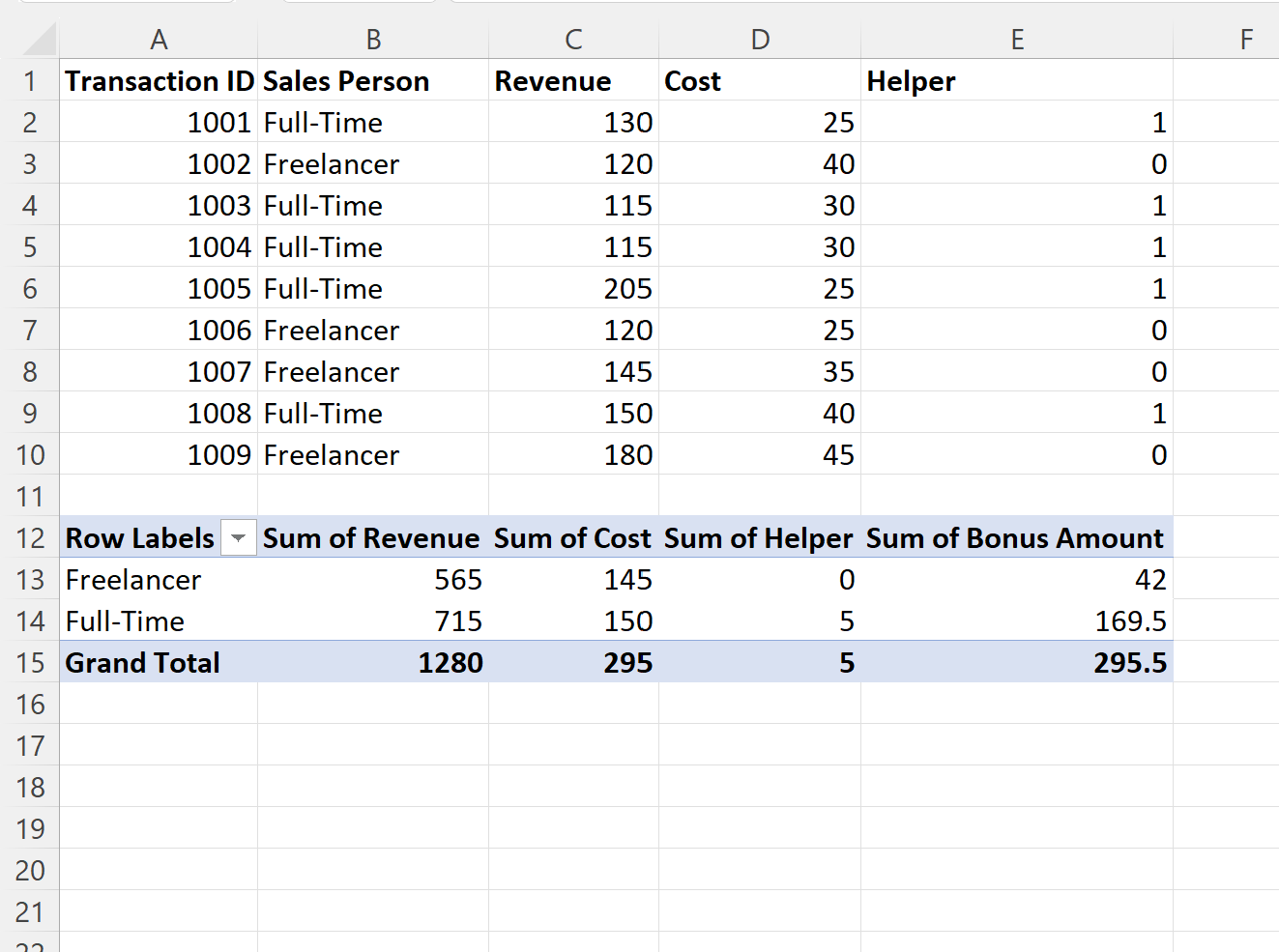The image size is (1279, 952).
Task: Click the cell containing 1280
Action: [451, 663]
